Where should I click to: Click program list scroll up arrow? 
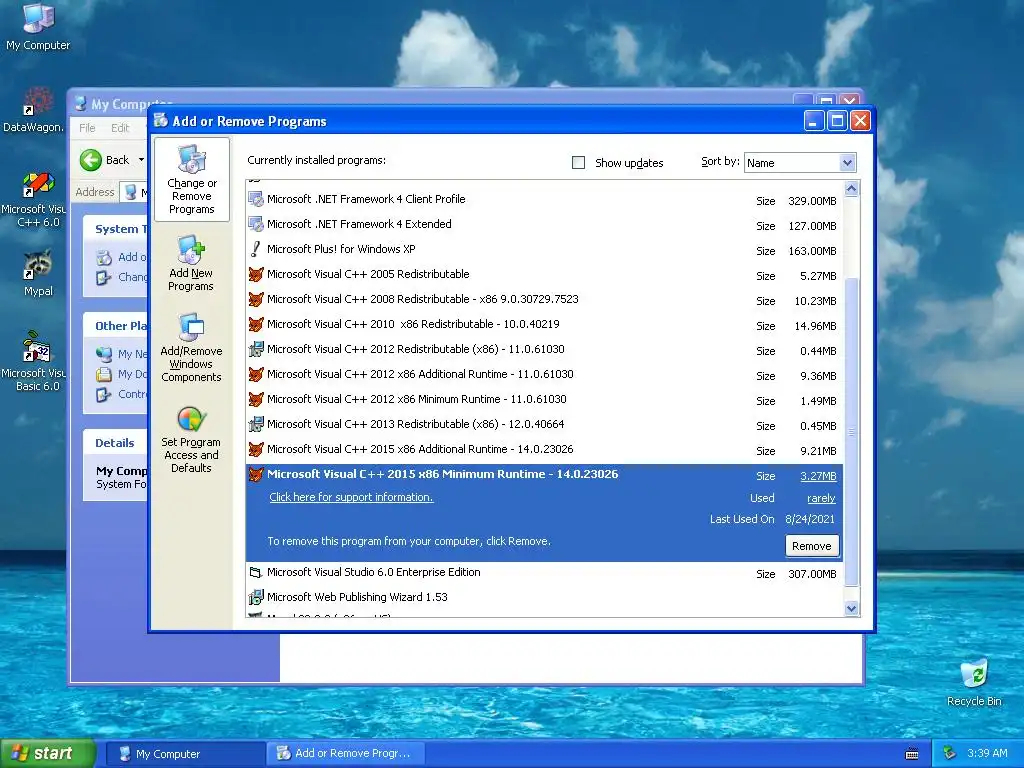coord(851,189)
